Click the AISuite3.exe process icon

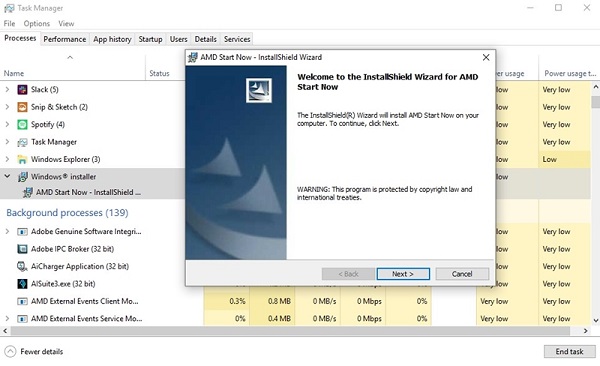pos(22,284)
